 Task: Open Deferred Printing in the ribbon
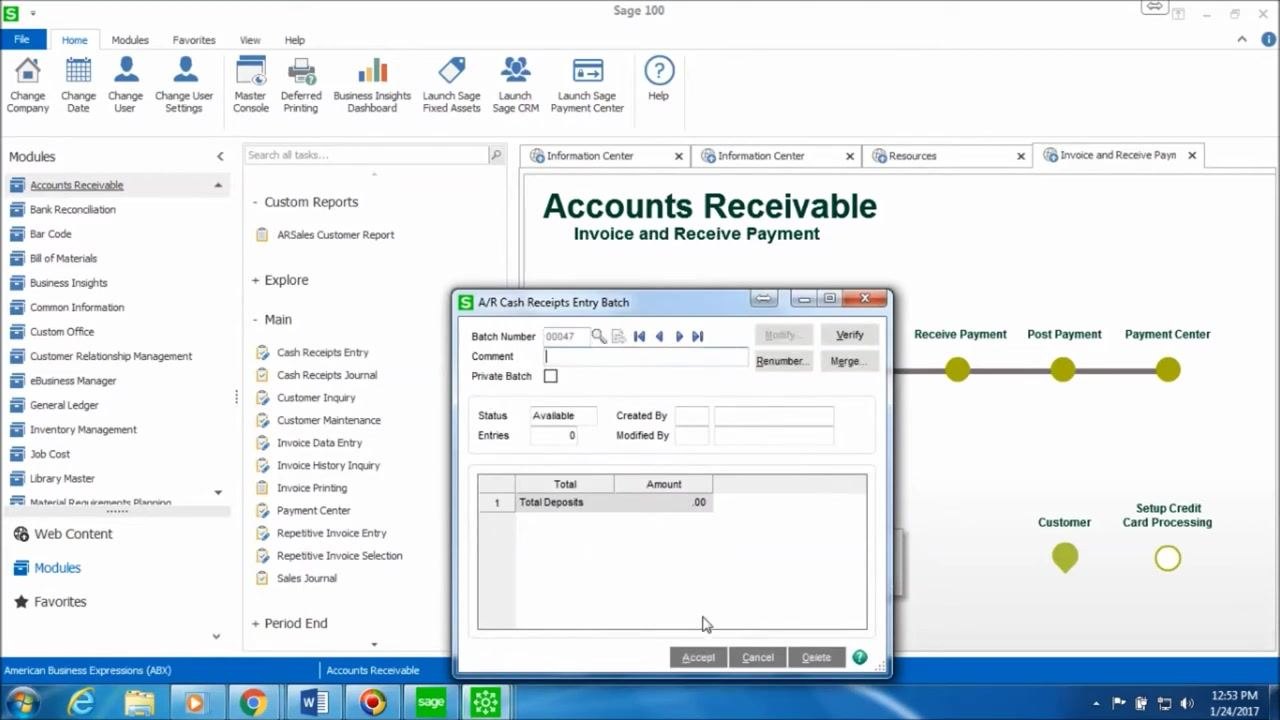(301, 85)
